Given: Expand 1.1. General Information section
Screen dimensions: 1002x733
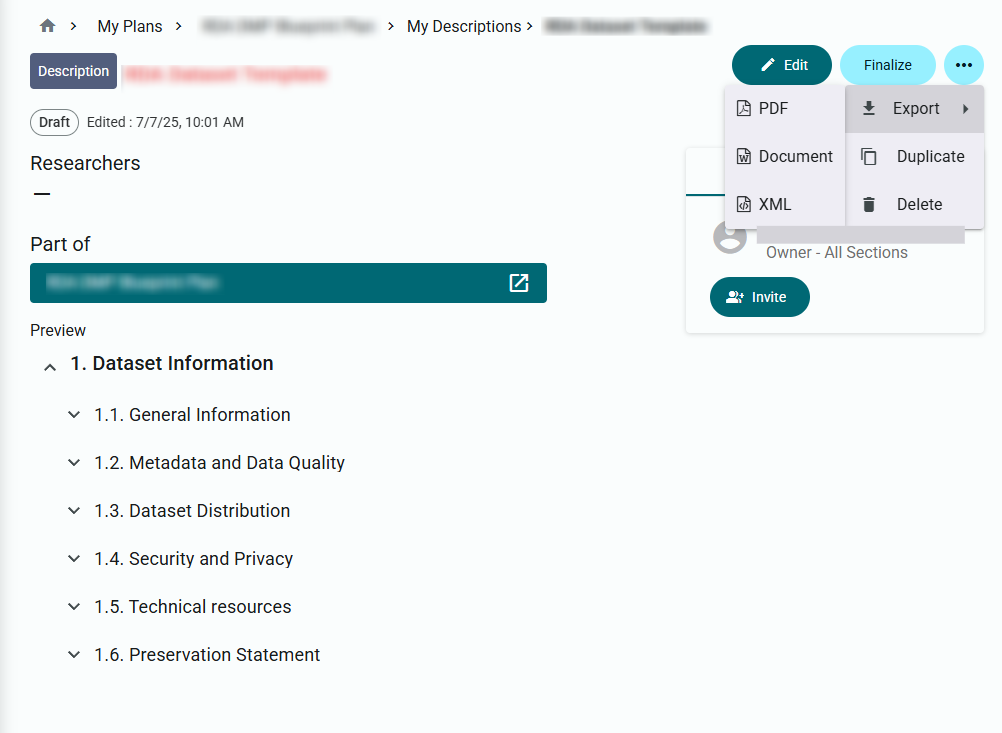Looking at the screenshot, I should click(x=74, y=414).
